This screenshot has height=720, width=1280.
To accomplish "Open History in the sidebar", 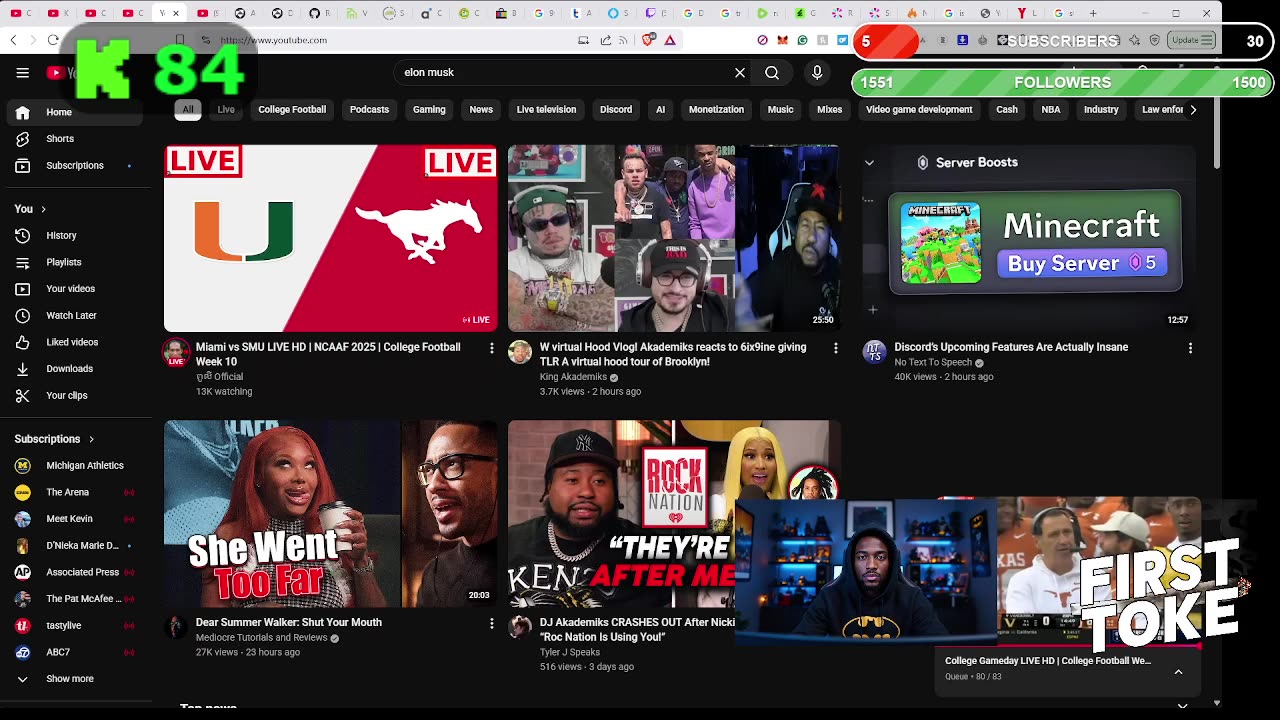I will pos(76,235).
